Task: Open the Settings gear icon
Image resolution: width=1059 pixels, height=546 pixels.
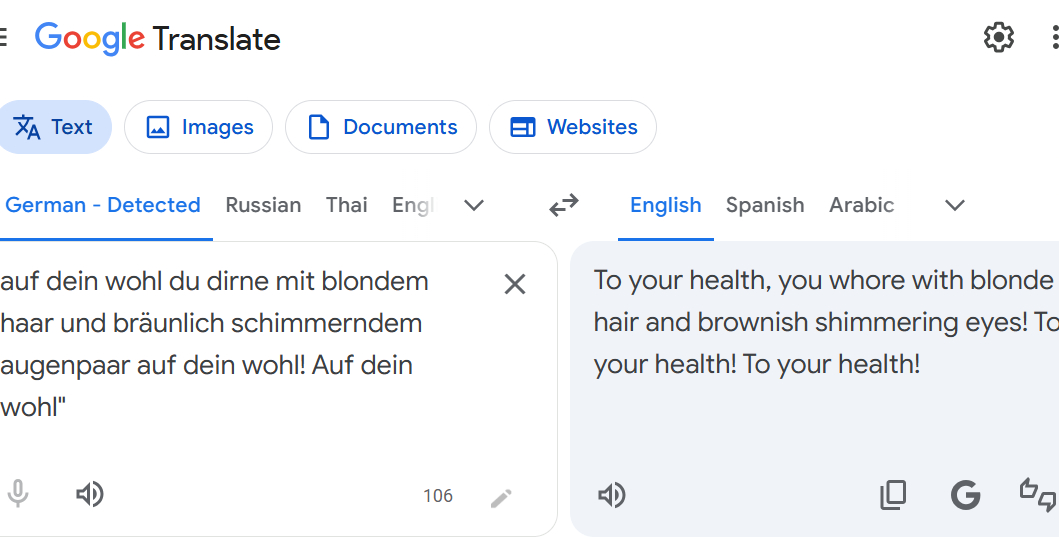Action: pyautogui.click(x=998, y=38)
